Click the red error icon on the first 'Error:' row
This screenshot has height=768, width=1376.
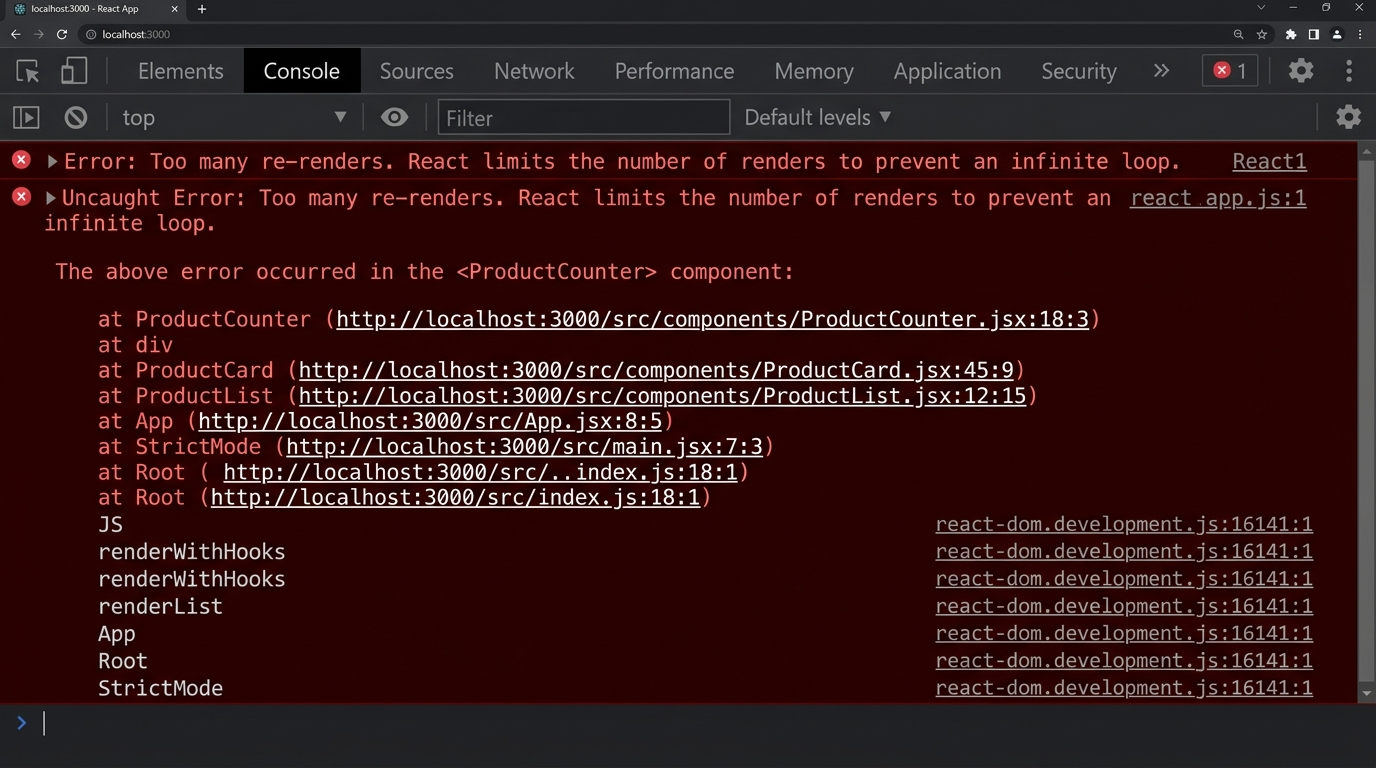click(x=21, y=160)
